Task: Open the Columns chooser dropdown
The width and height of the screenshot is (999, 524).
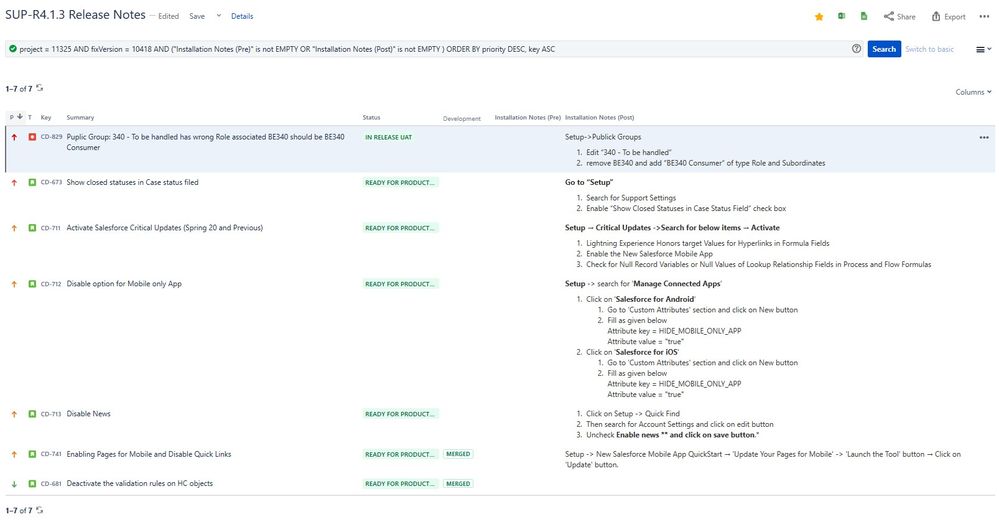Action: (x=974, y=92)
